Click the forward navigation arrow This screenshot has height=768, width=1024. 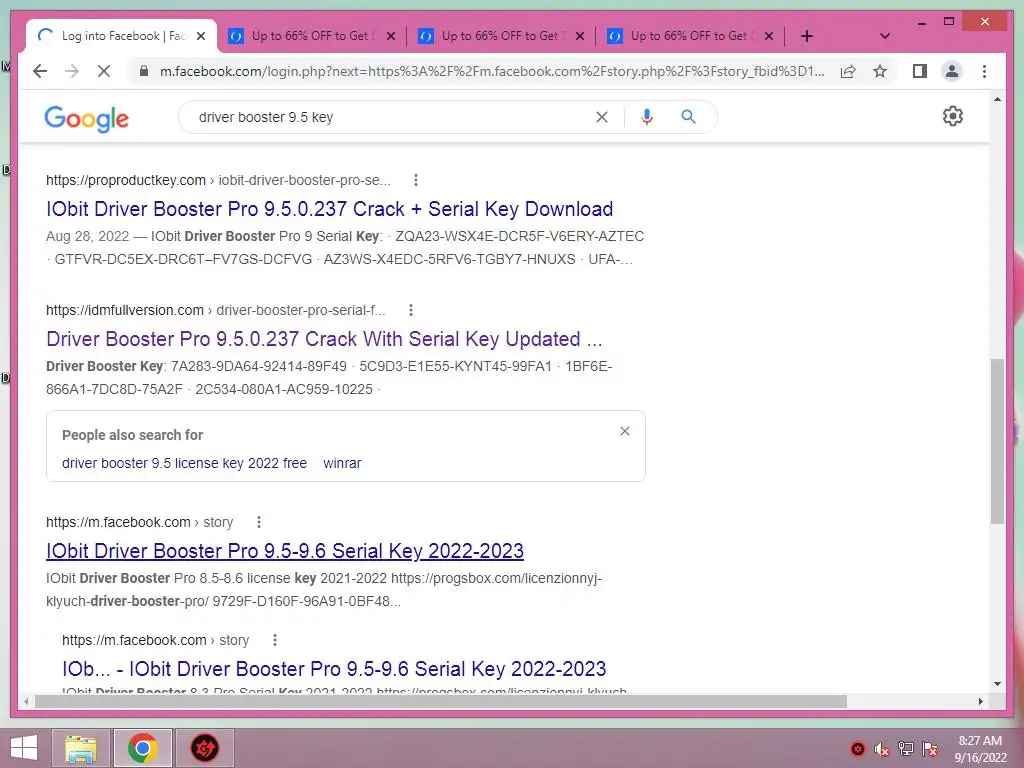click(x=72, y=71)
